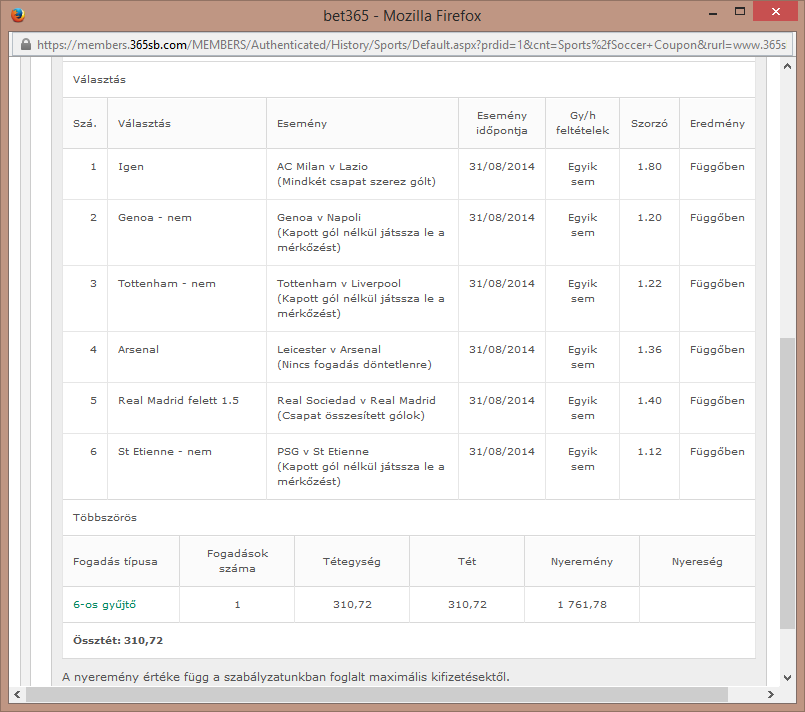
Task: Click the maximum payout disclaimer text
Action: point(286,677)
